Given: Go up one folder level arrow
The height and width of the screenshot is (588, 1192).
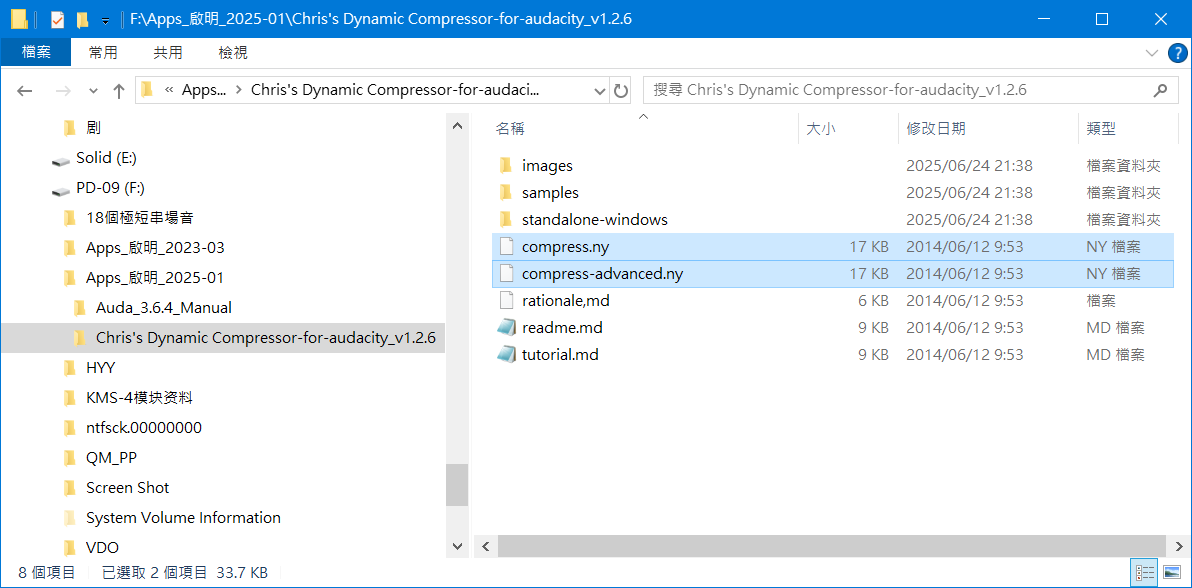Looking at the screenshot, I should [119, 91].
